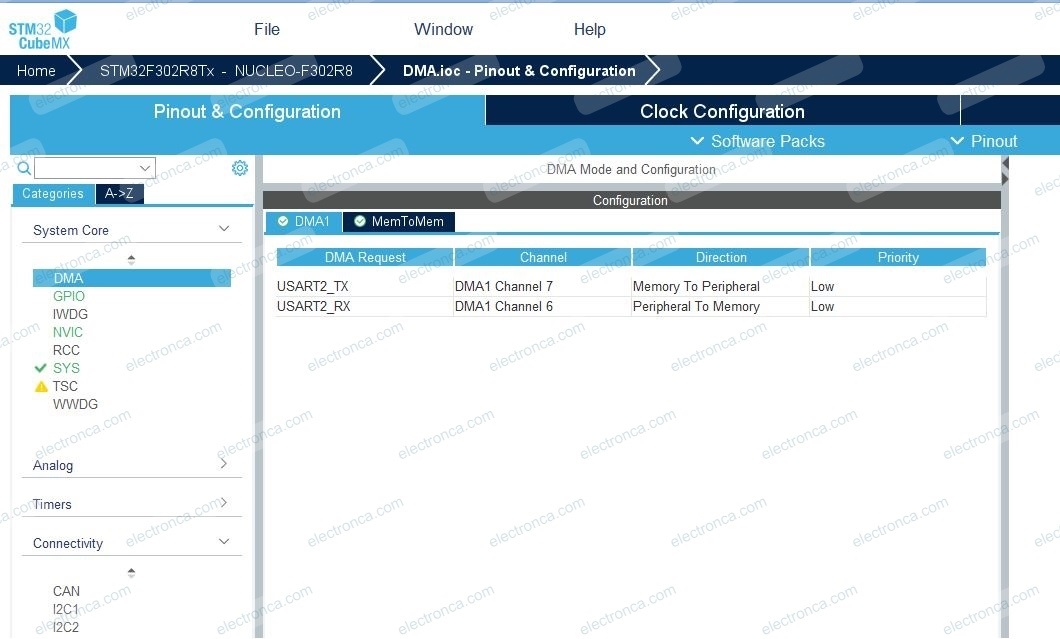The height and width of the screenshot is (639, 1060).
Task: Expand the Analog category
Action: 224,464
